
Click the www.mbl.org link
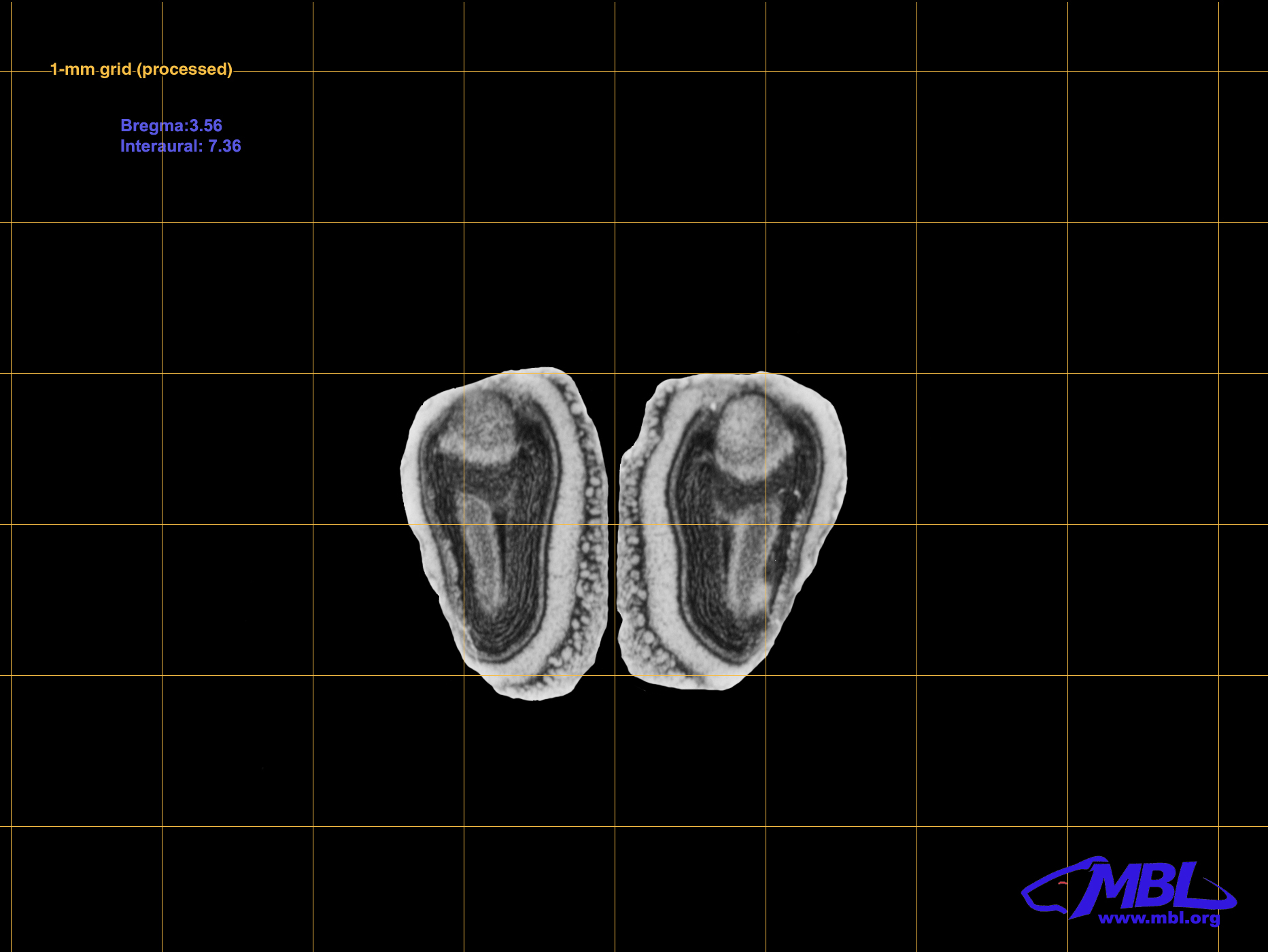(1159, 918)
